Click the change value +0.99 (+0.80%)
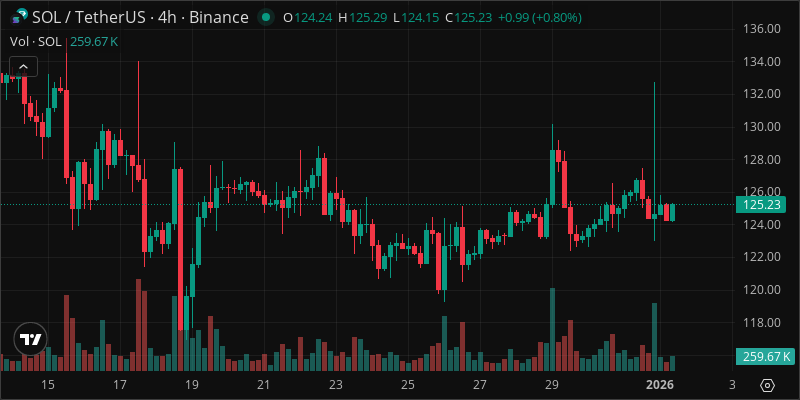 click(540, 18)
